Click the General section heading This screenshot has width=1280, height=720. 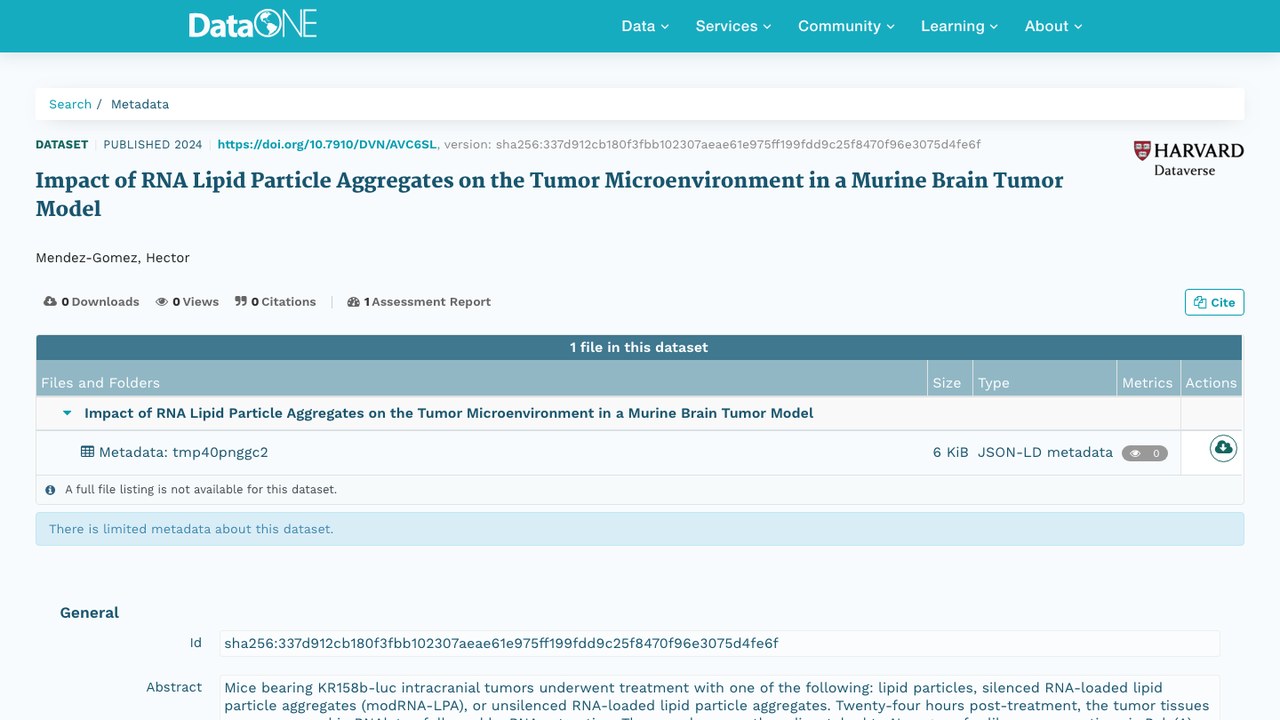point(89,613)
